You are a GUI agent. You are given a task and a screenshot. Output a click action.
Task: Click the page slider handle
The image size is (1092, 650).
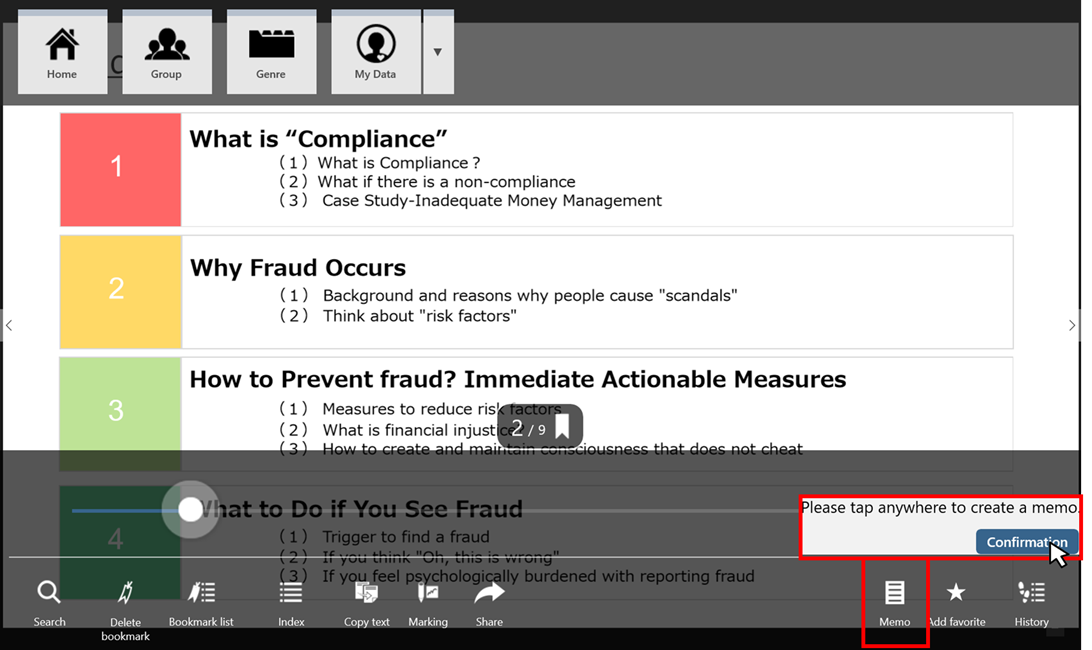[190, 509]
